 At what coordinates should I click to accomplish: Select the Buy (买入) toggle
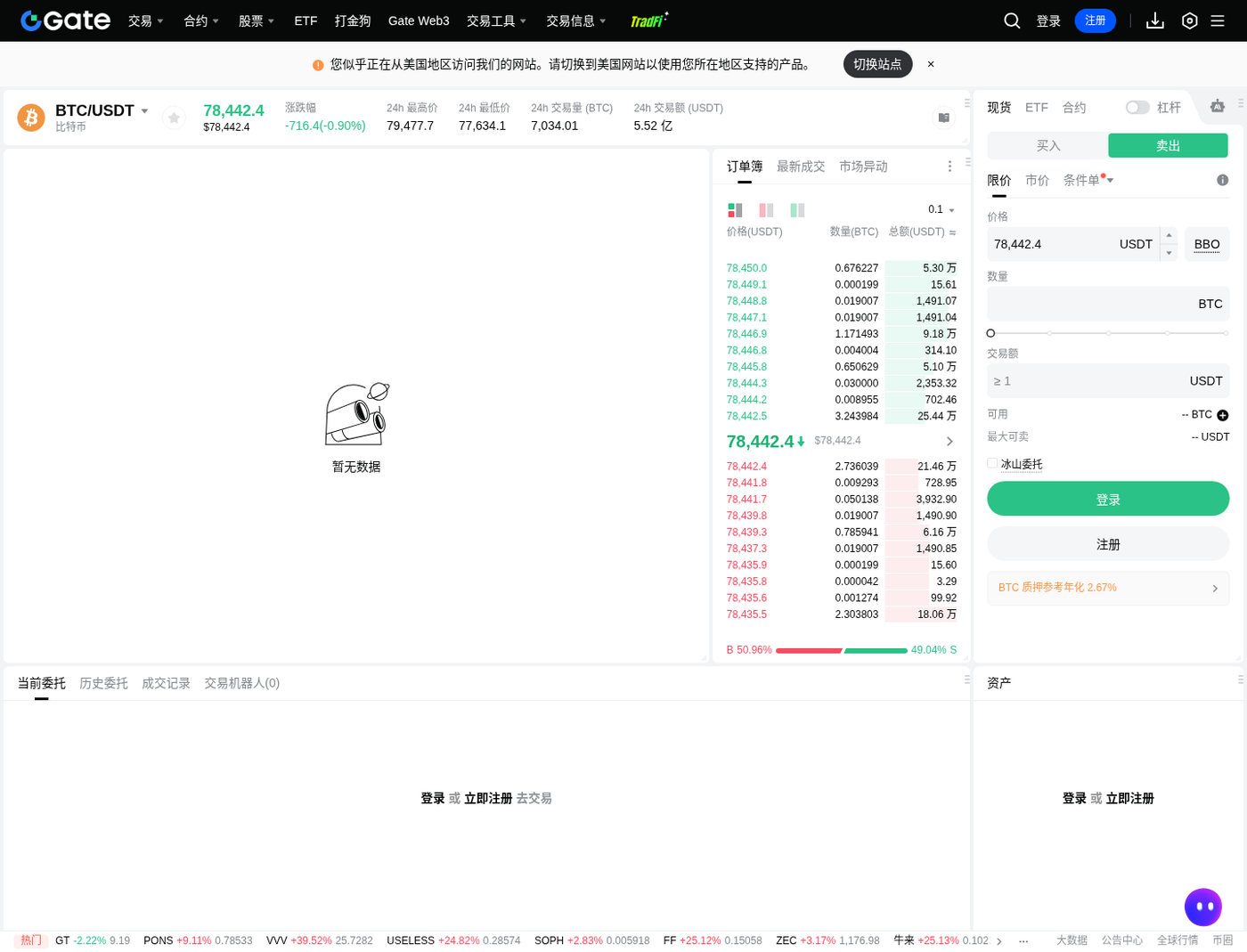point(1048,145)
